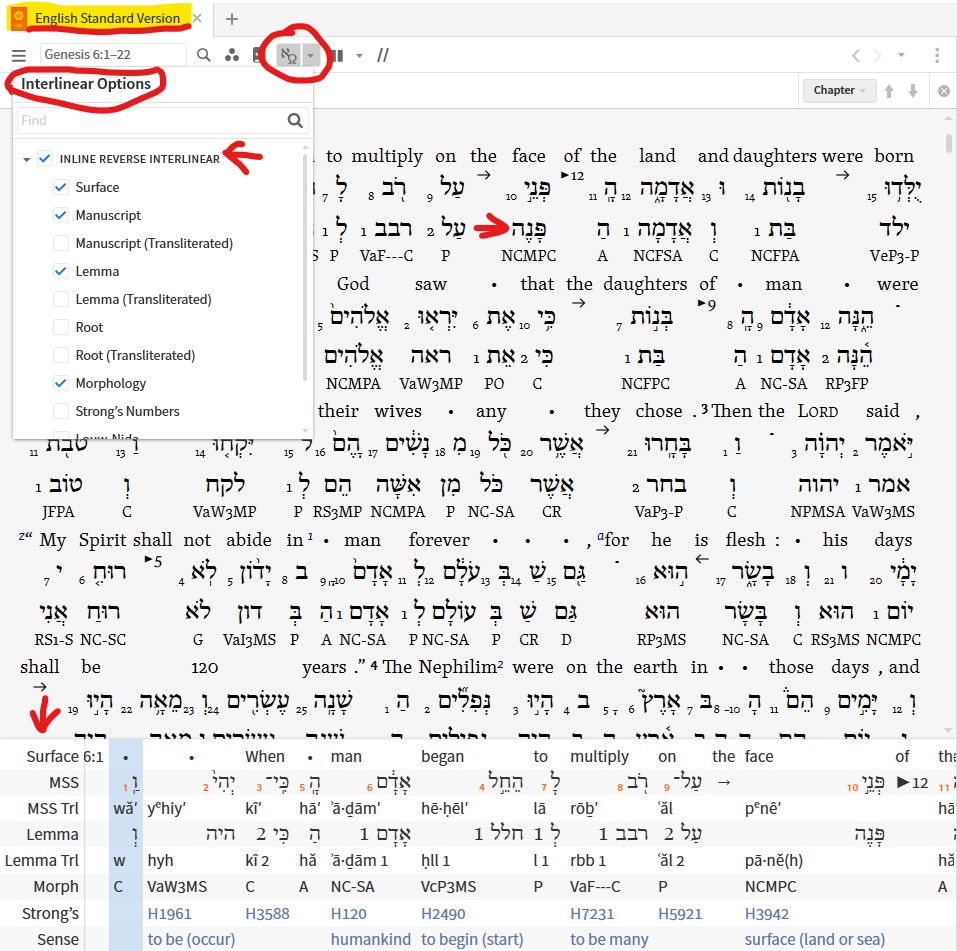The width and height of the screenshot is (957, 951).
Task: Open the three-dot panel options menu
Action: 937,56
